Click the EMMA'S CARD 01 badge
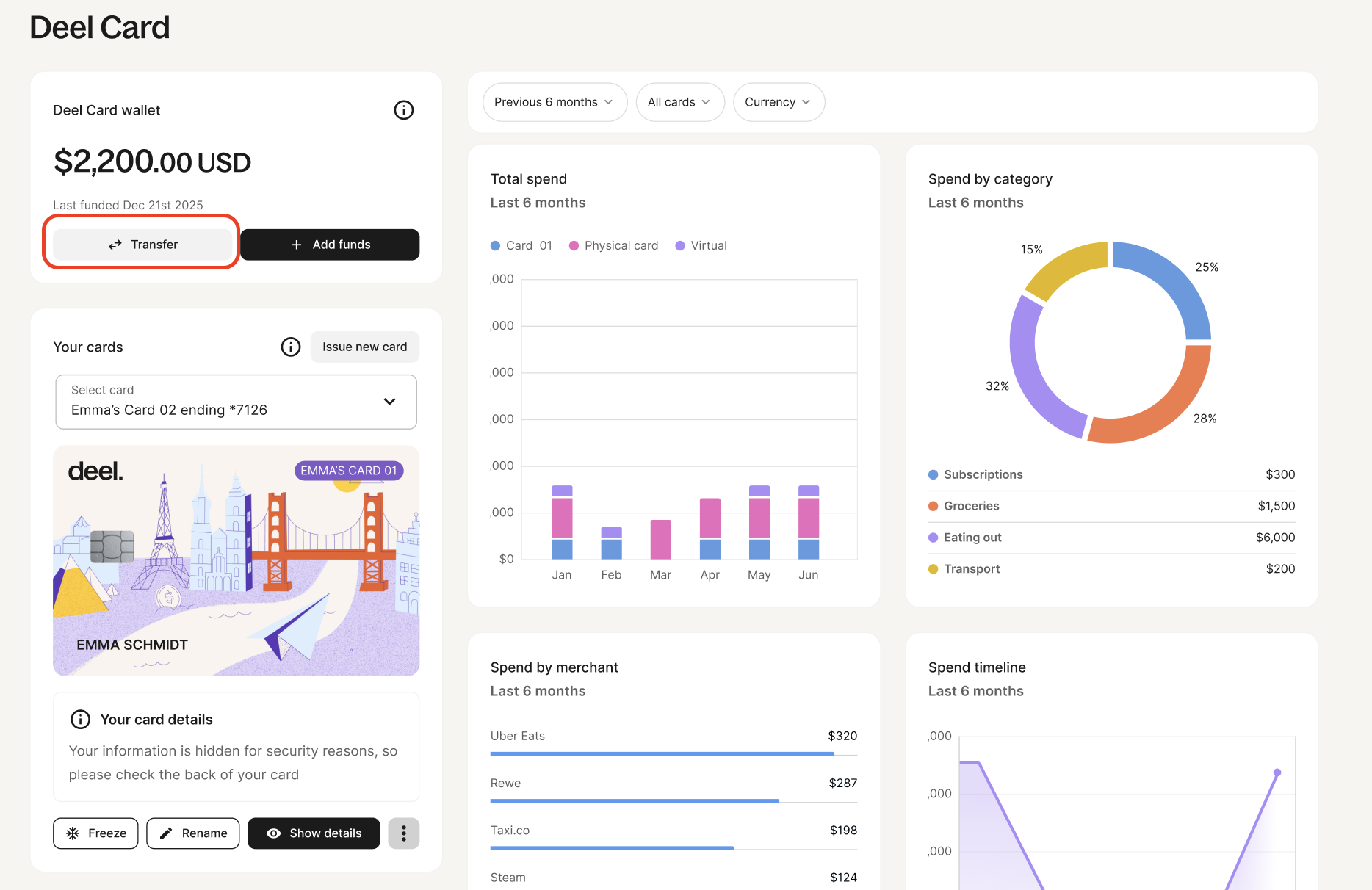The height and width of the screenshot is (890, 1372). tap(348, 471)
